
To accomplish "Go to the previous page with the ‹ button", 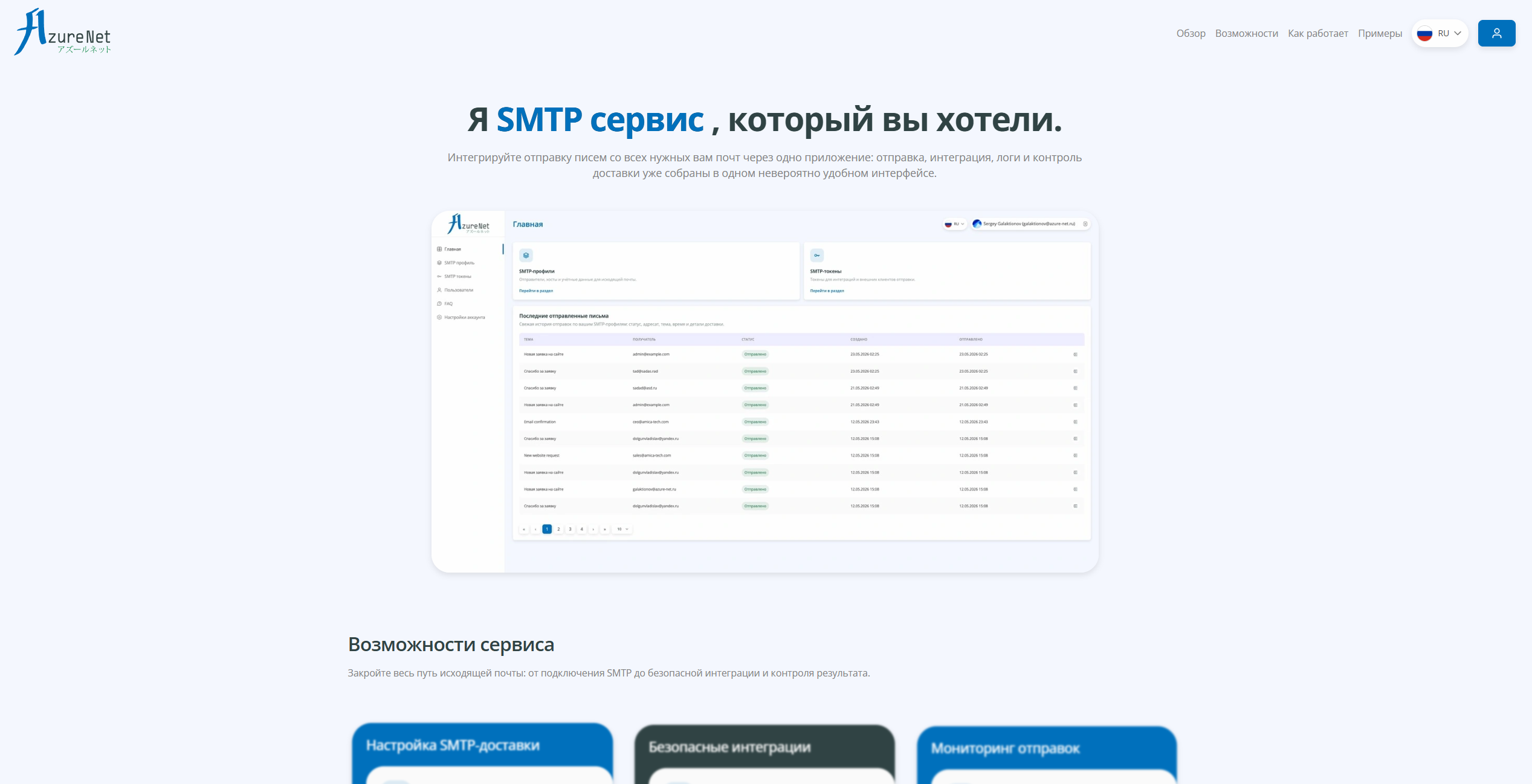I will (x=535, y=529).
